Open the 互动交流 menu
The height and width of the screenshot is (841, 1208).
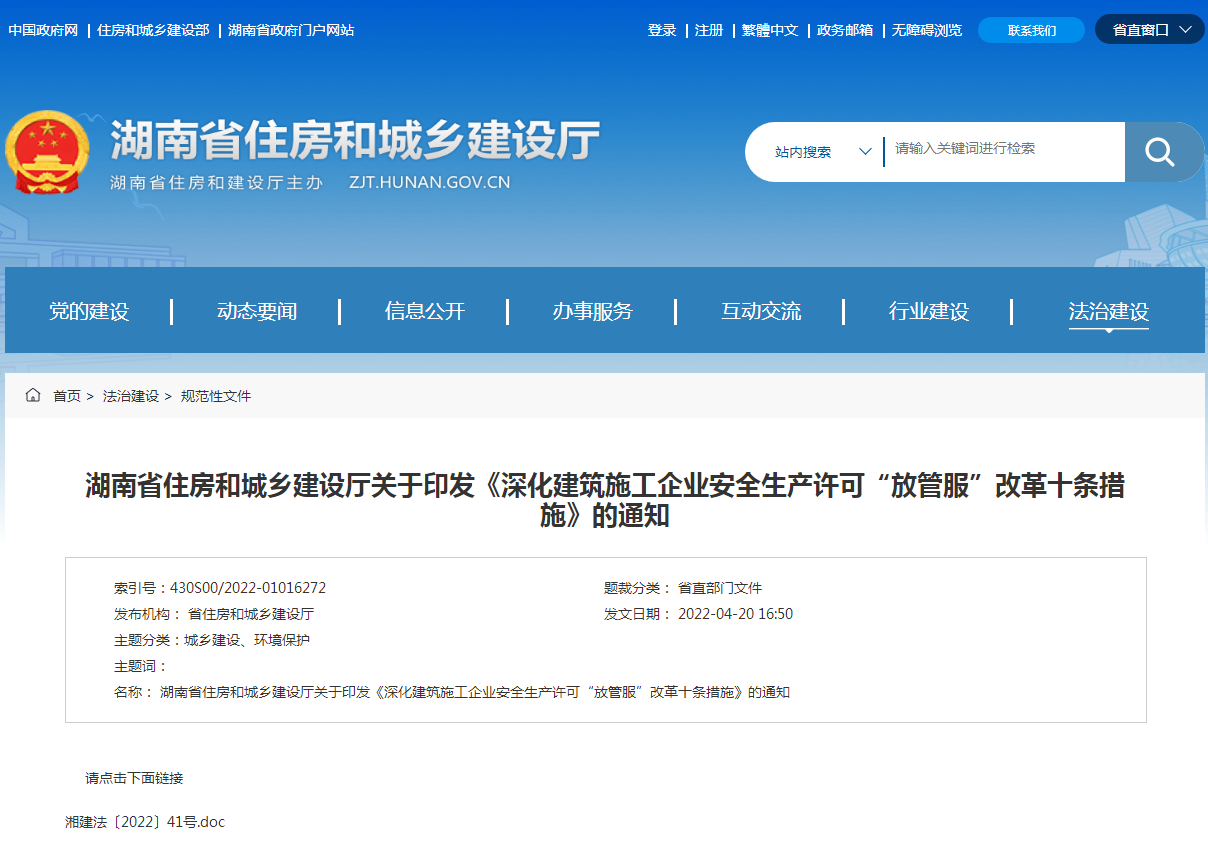761,311
